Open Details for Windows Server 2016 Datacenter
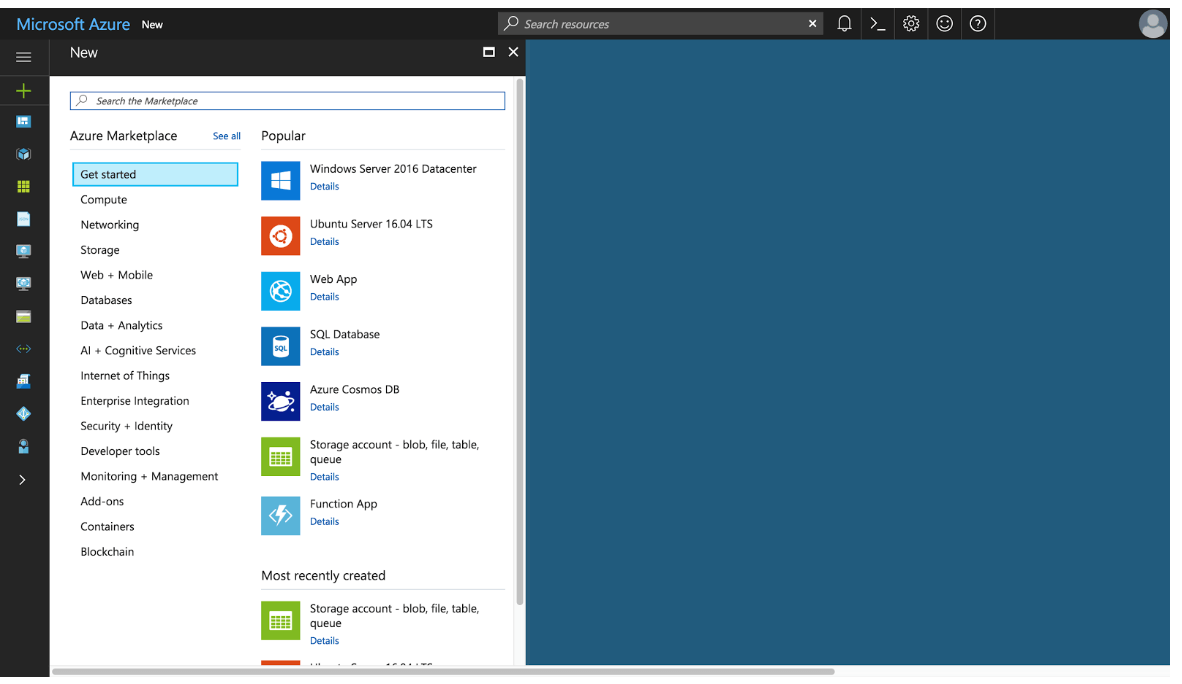 click(x=324, y=186)
